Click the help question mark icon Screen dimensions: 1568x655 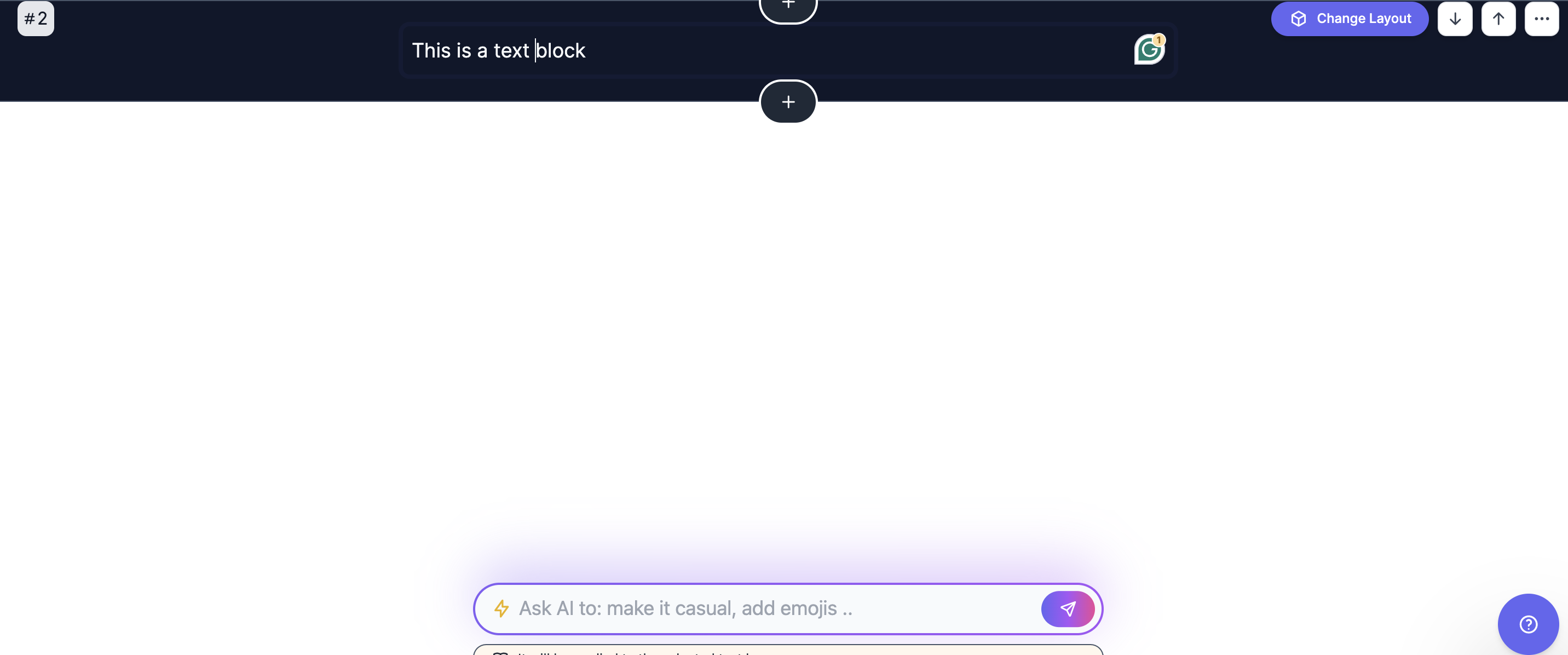[1528, 624]
